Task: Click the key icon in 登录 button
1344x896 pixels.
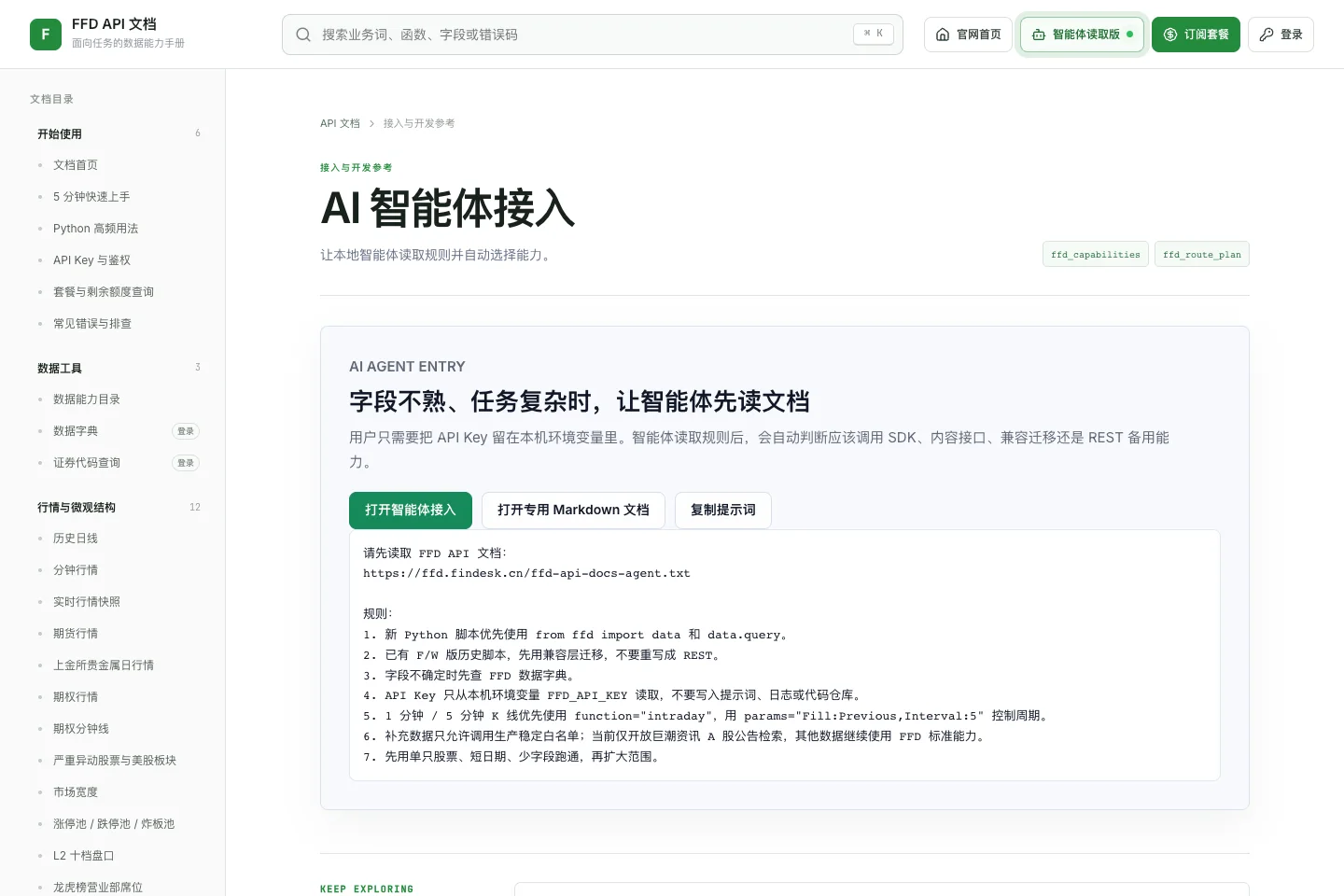Action: [x=1267, y=35]
